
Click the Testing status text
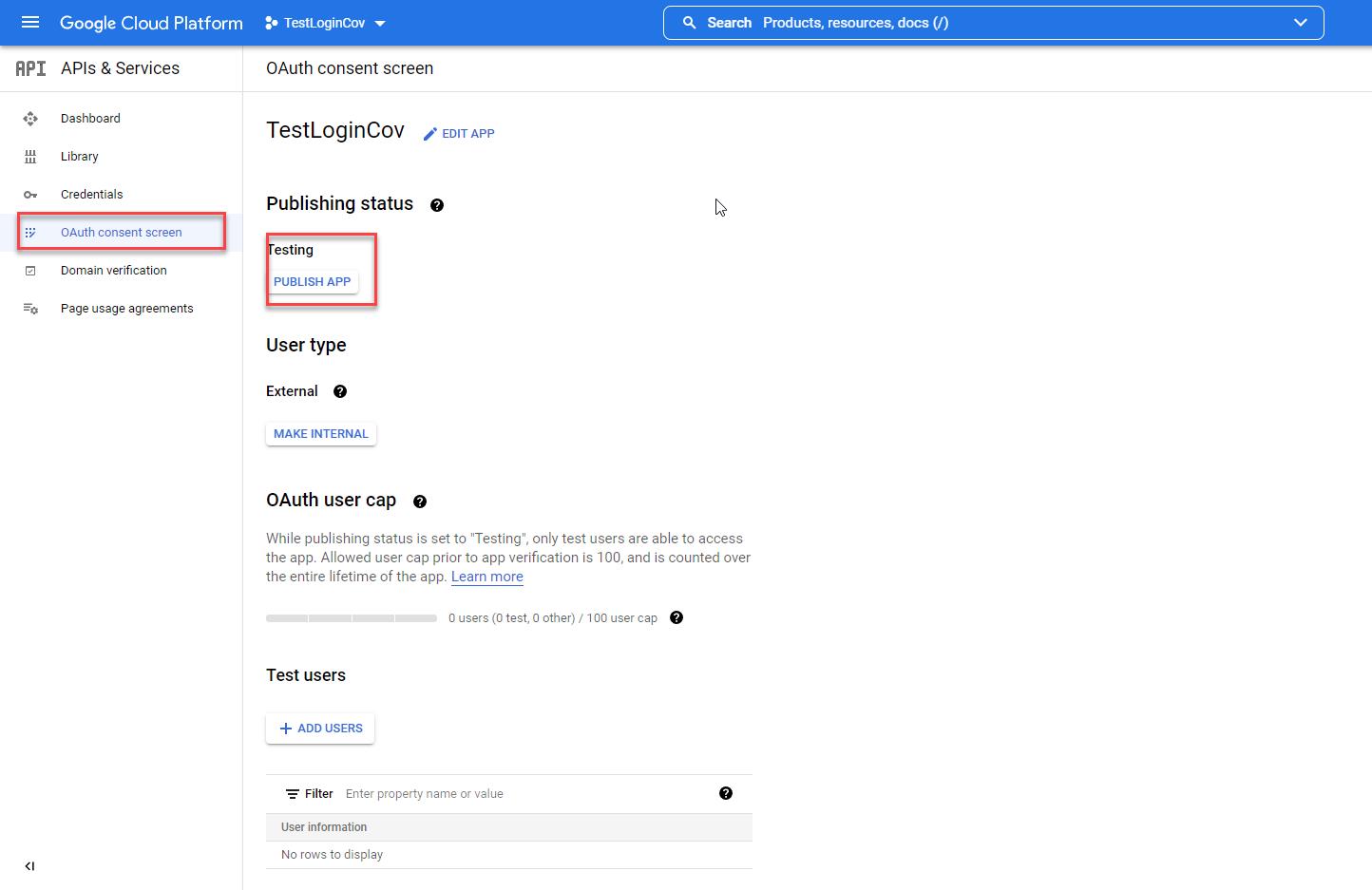[x=290, y=250]
